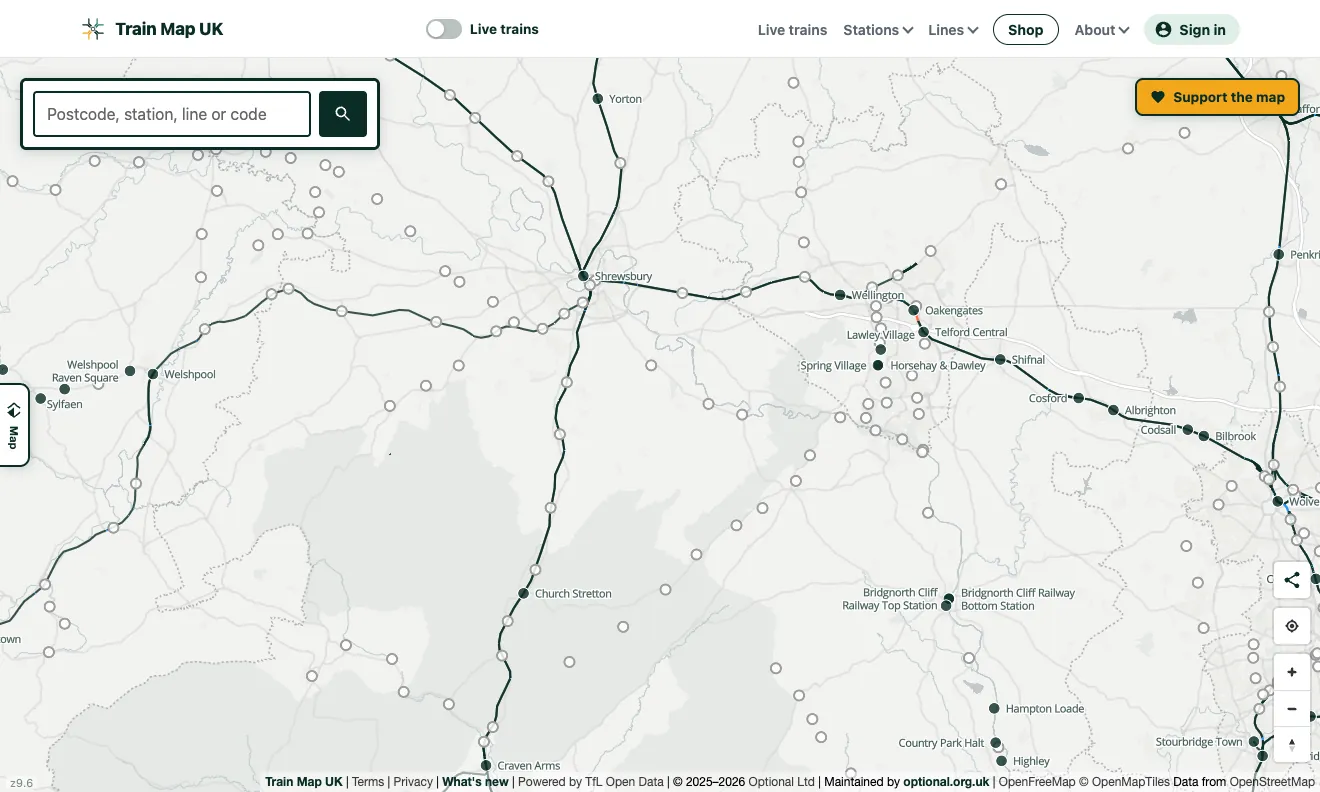Click the Shifnal station marker

[x=1000, y=360]
